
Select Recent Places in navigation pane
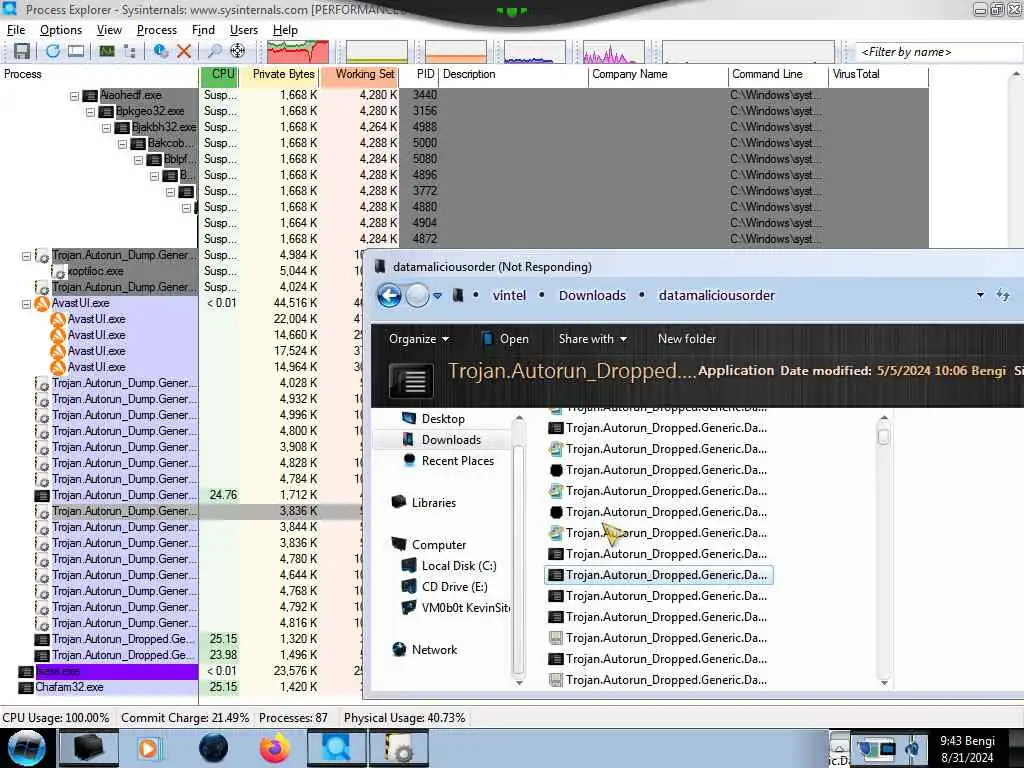[457, 461]
